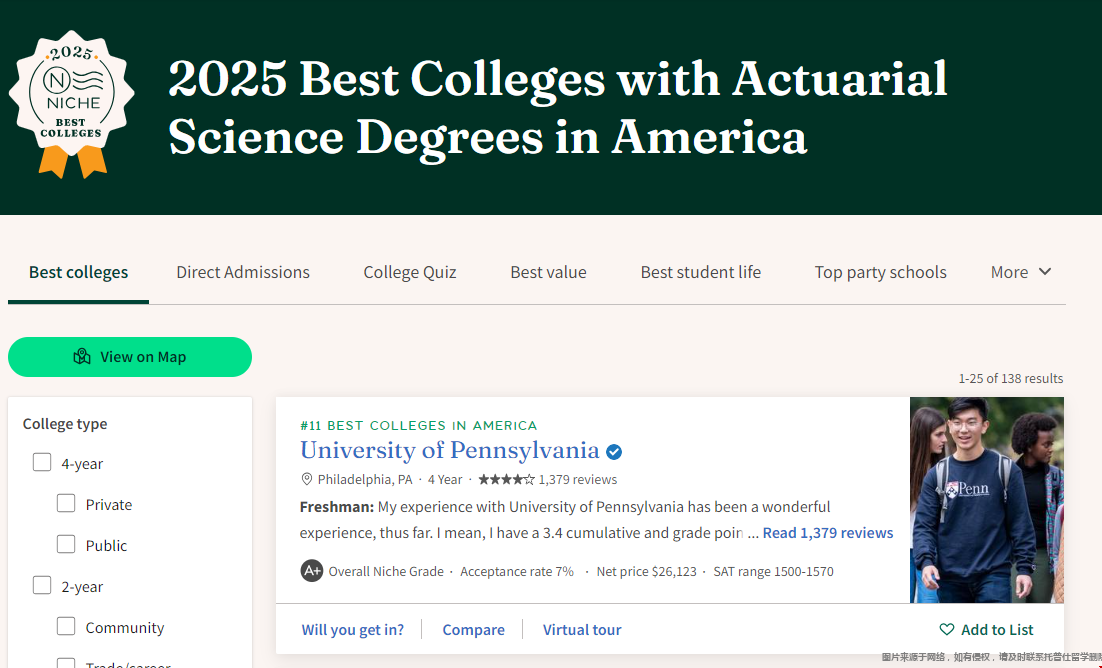Tick the 2-year checkbox
Viewport: 1102px width, 668px height.
click(x=42, y=585)
